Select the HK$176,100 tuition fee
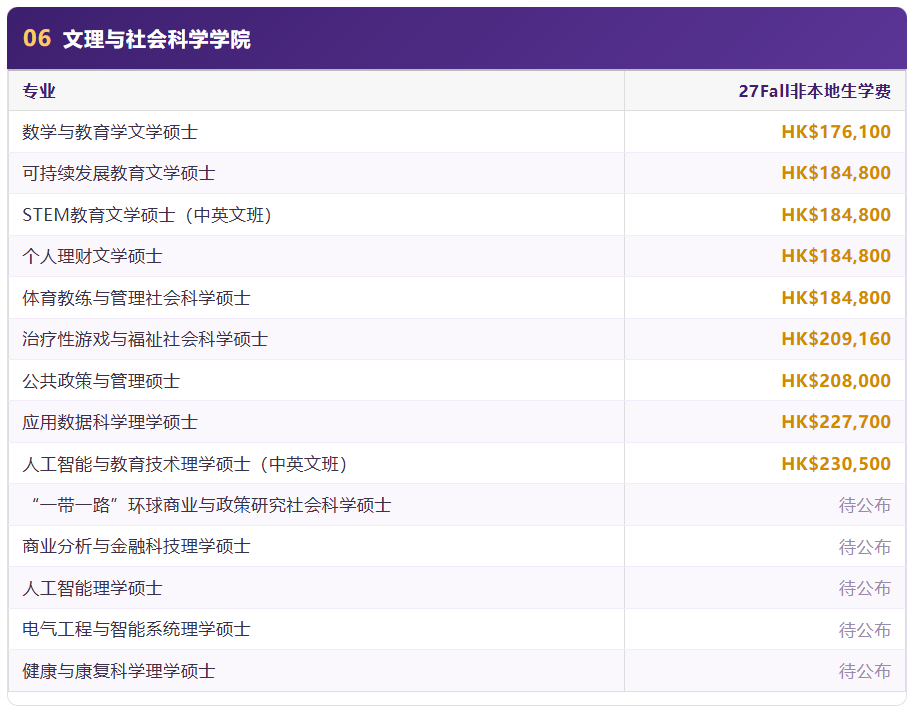 click(836, 132)
